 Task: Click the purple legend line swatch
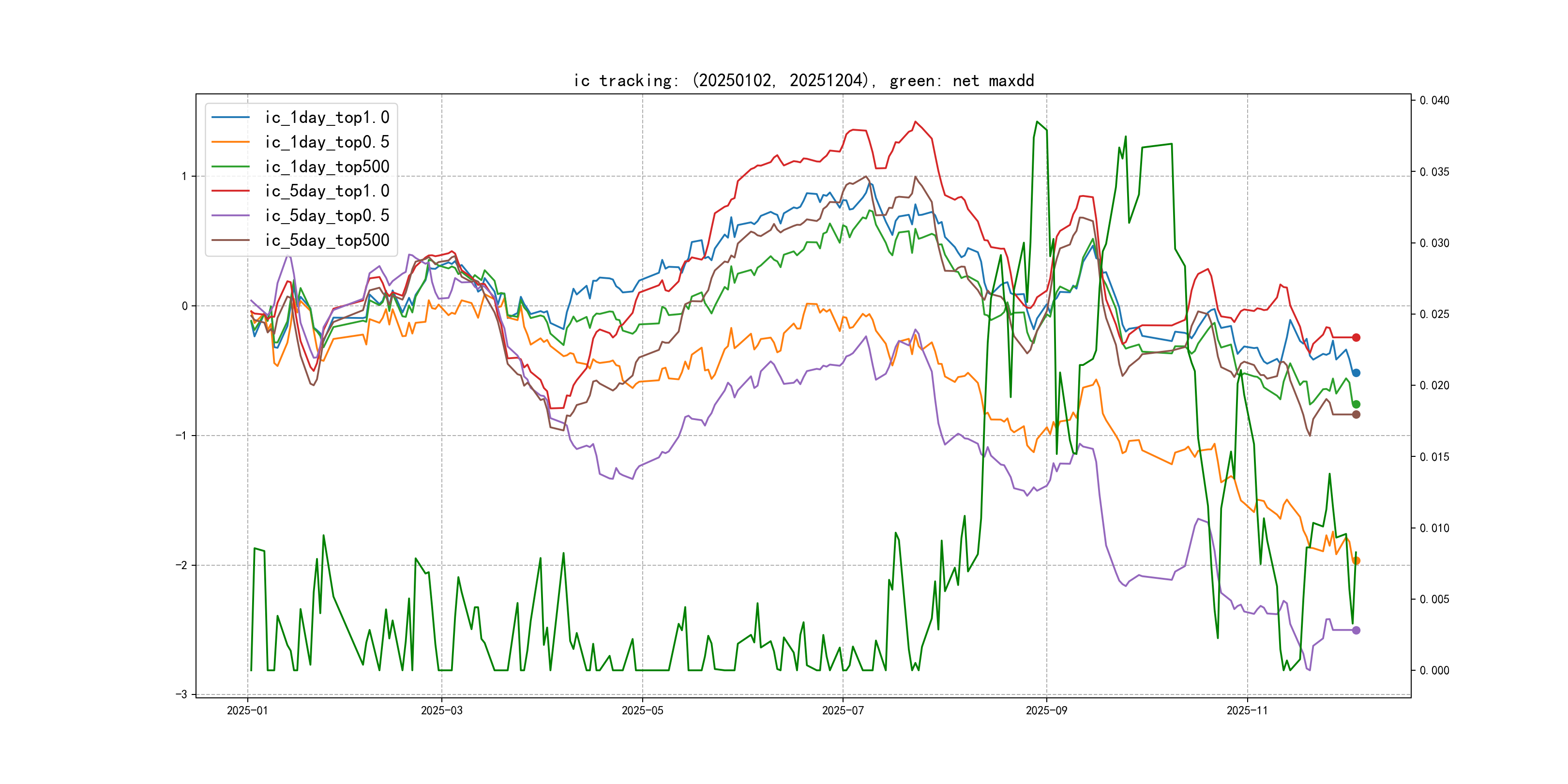(231, 215)
